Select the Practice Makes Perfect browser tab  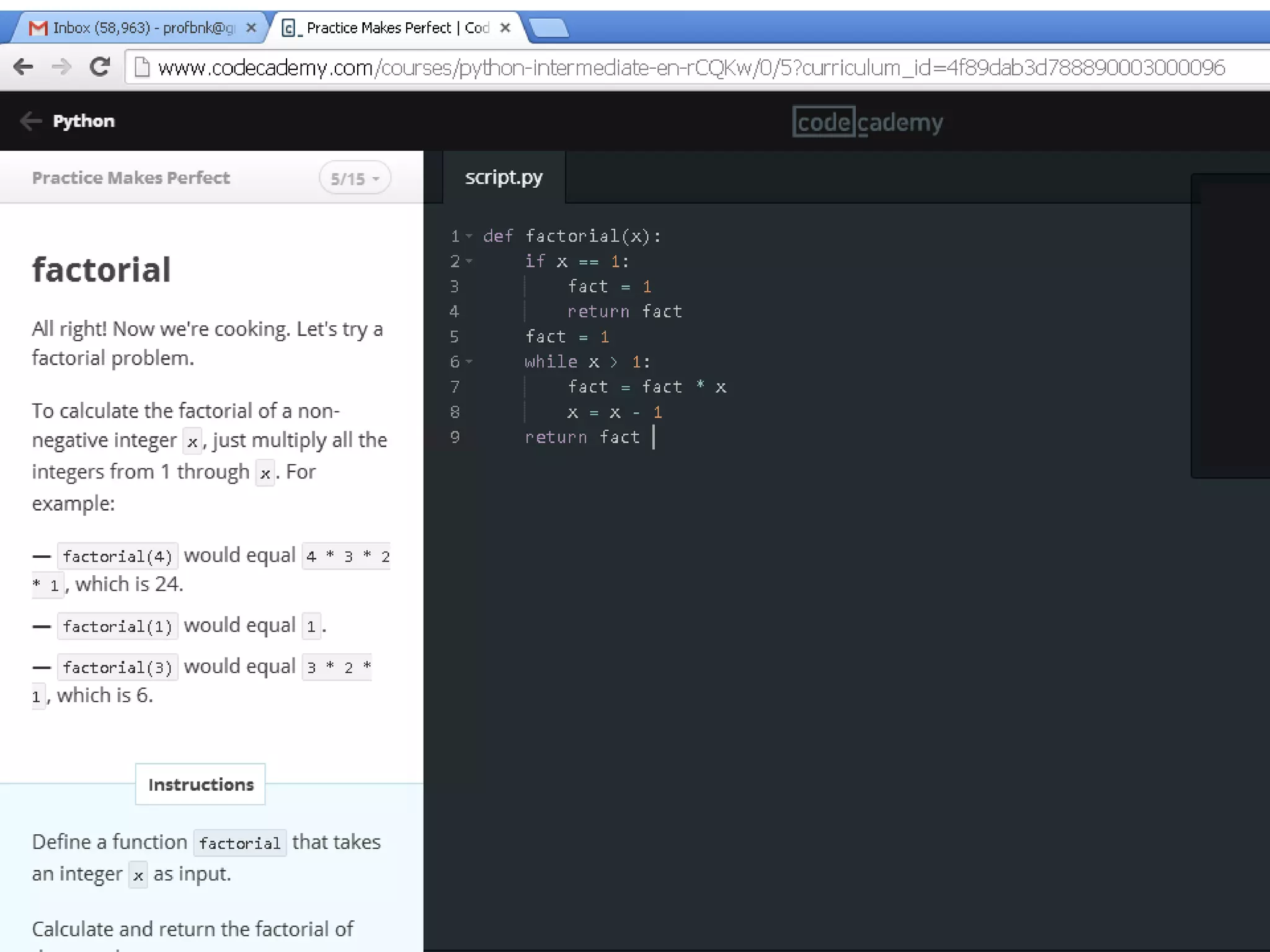397,28
